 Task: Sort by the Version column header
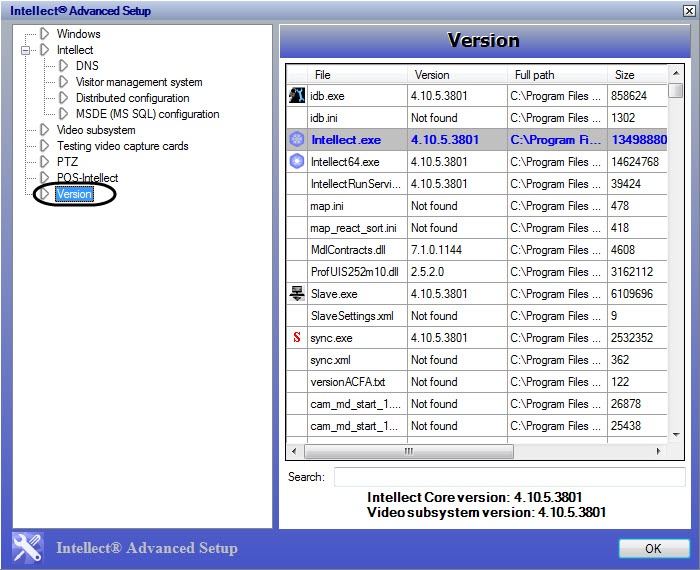coord(457,75)
